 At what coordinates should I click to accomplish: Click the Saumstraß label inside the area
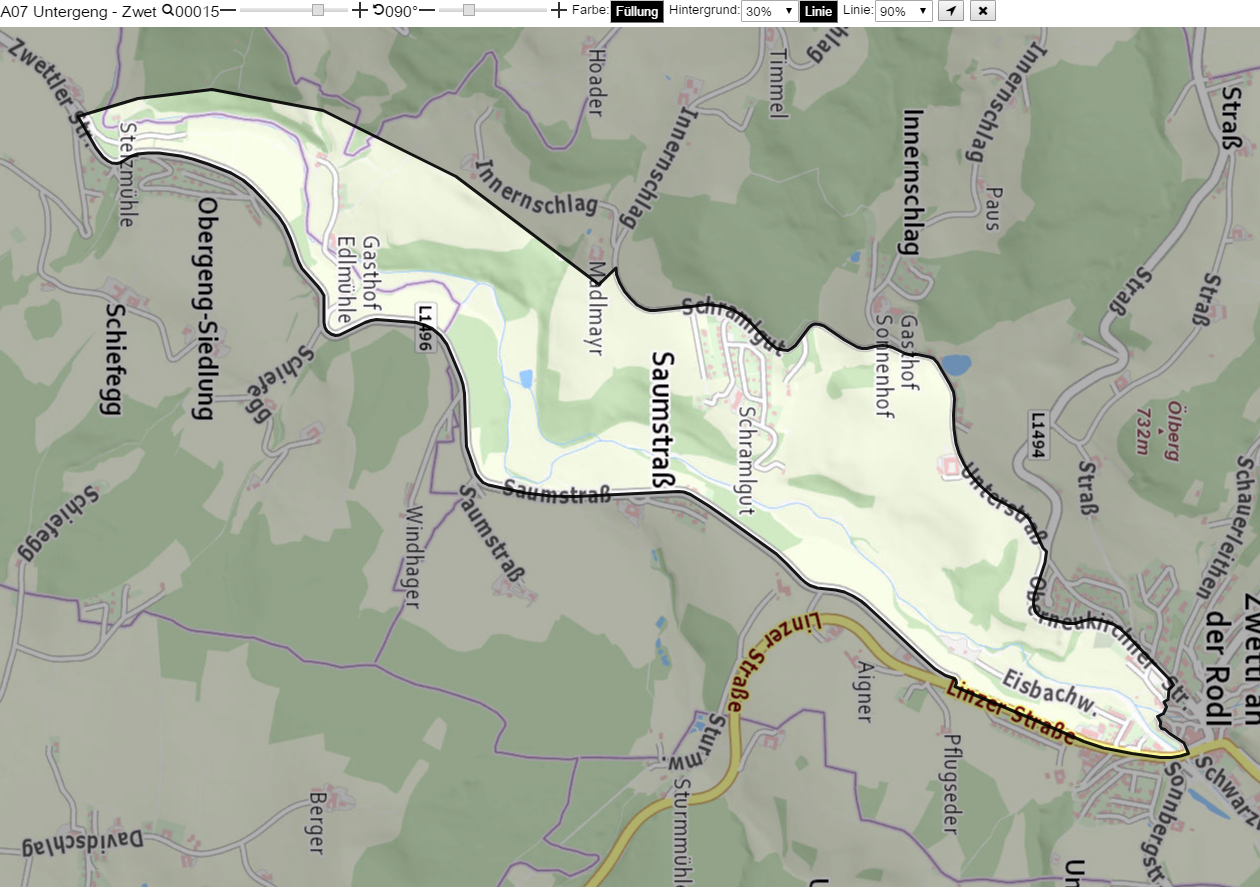coord(663,420)
